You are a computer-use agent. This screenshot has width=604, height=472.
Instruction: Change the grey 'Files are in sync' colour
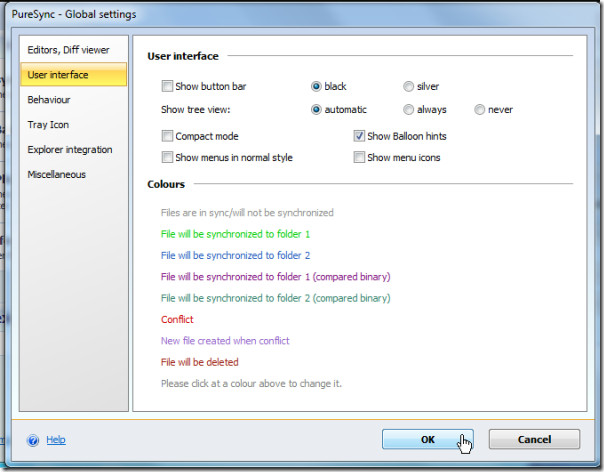(247, 213)
